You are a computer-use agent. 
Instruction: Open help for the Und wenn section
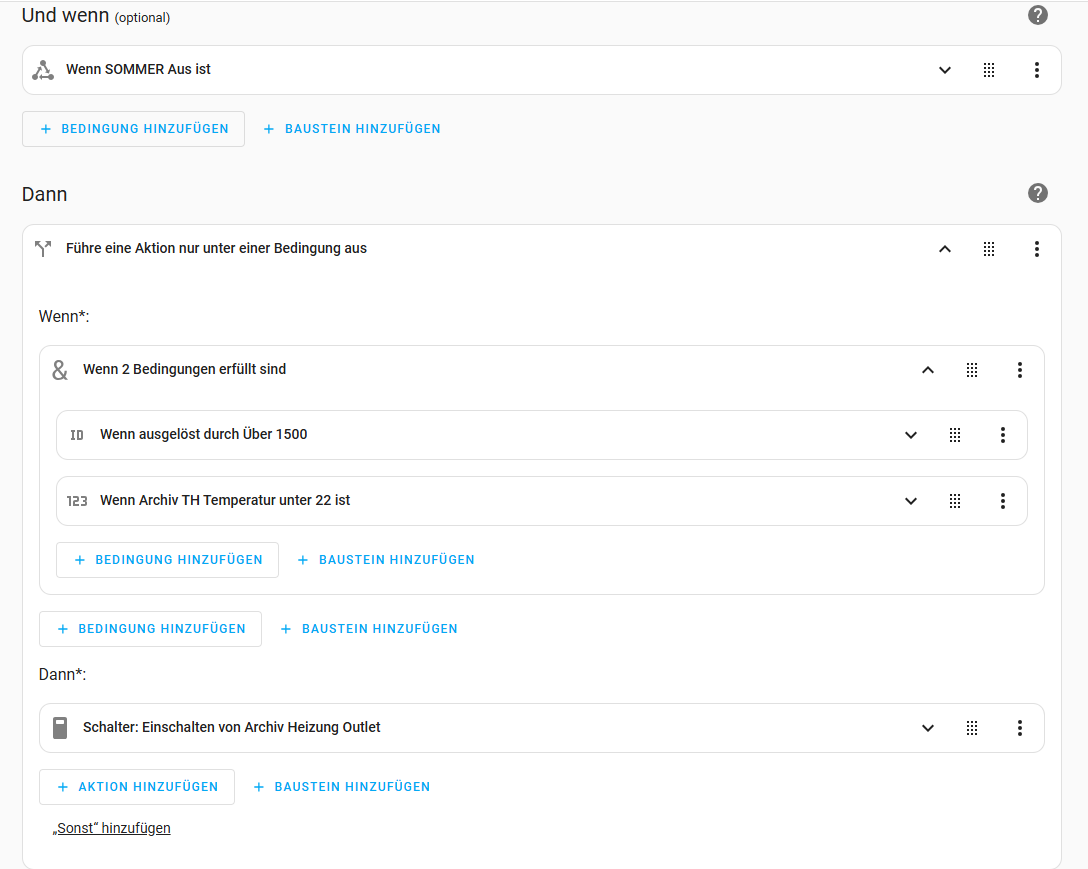(x=1037, y=15)
